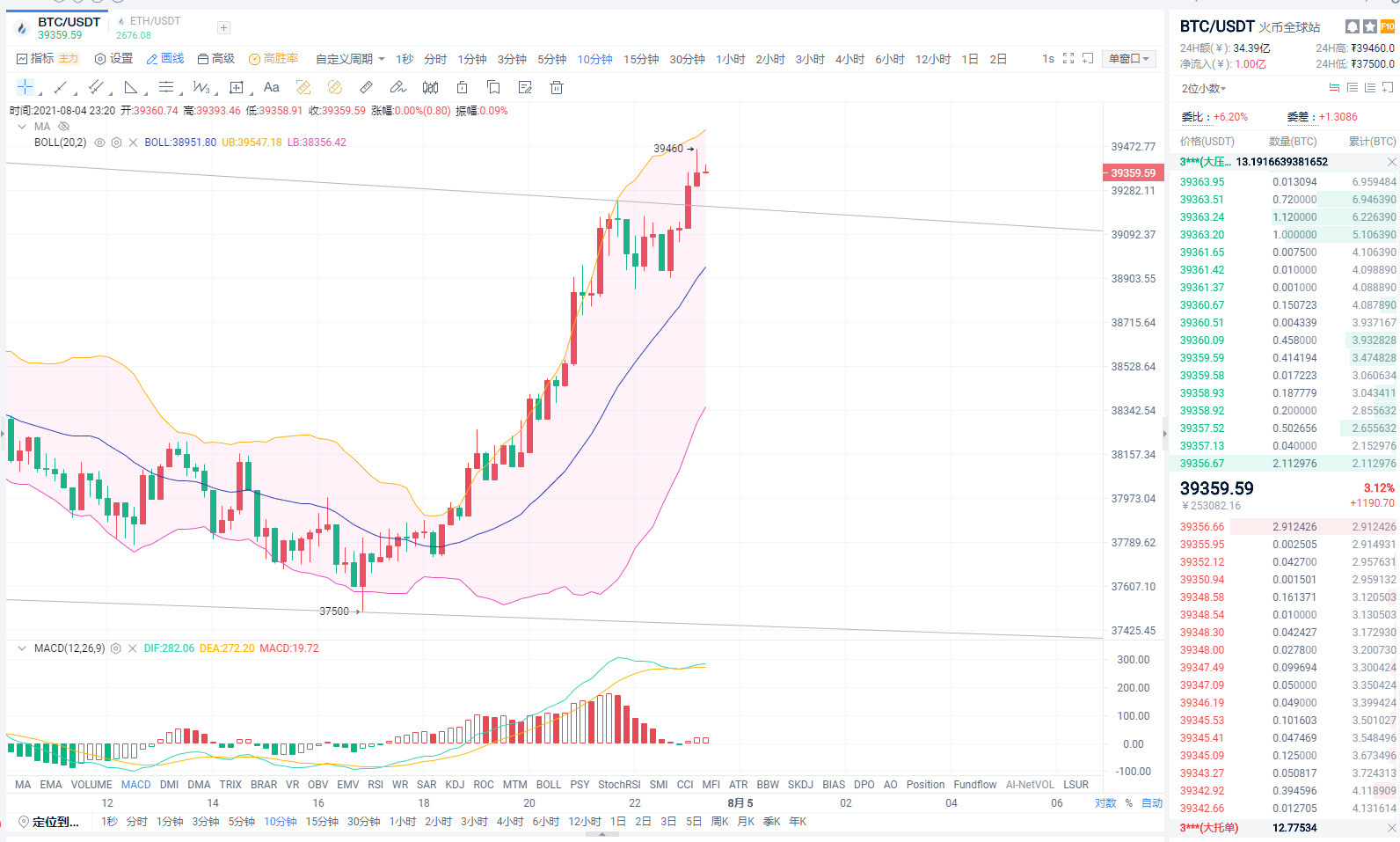Switch sub-indicator to VOLUME

[x=91, y=785]
